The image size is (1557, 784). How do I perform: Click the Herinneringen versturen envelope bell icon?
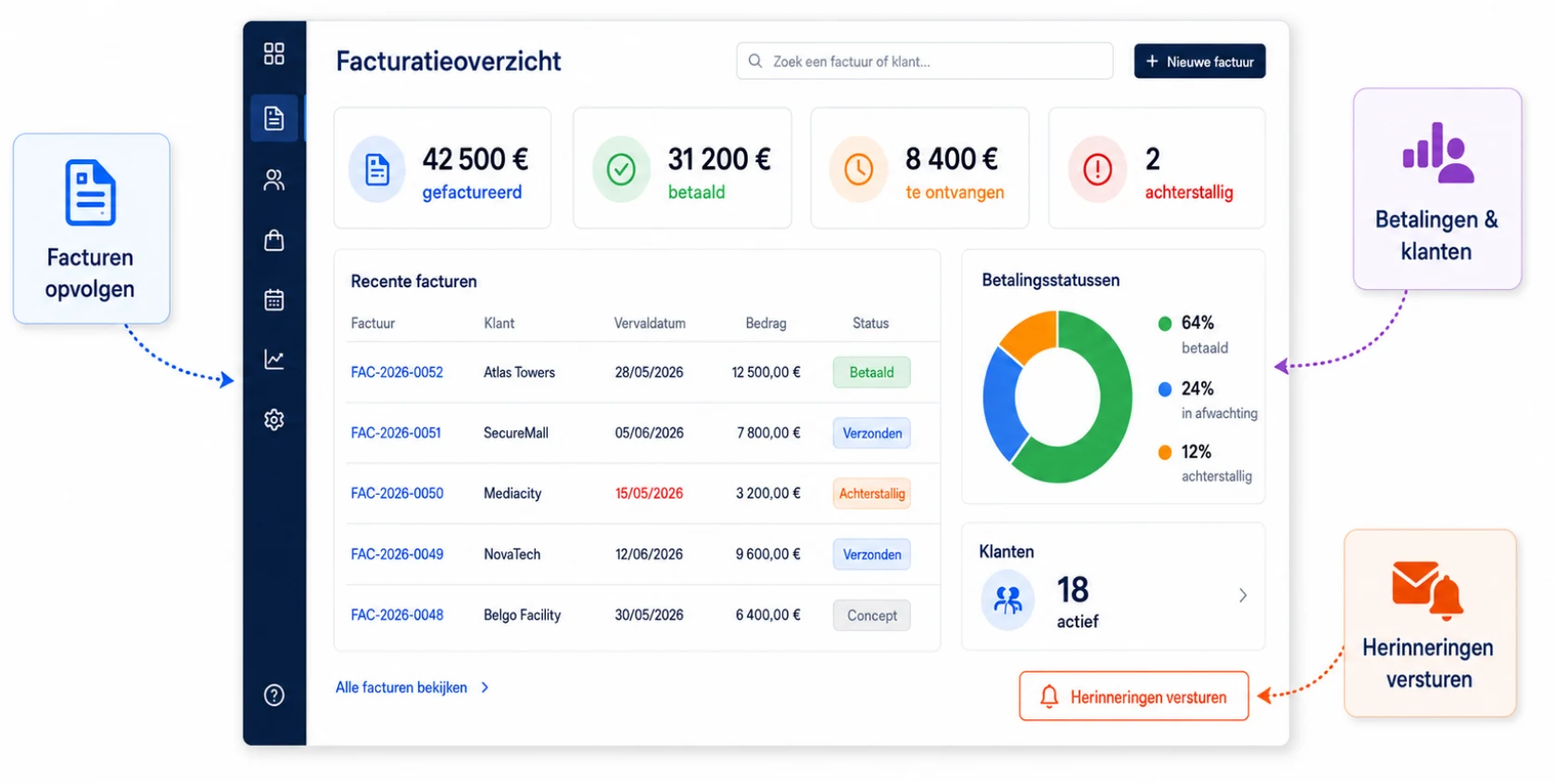(x=1427, y=589)
